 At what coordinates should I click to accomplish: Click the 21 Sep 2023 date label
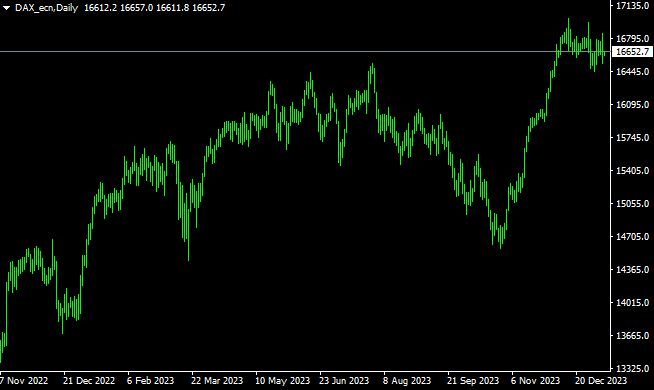(x=473, y=380)
